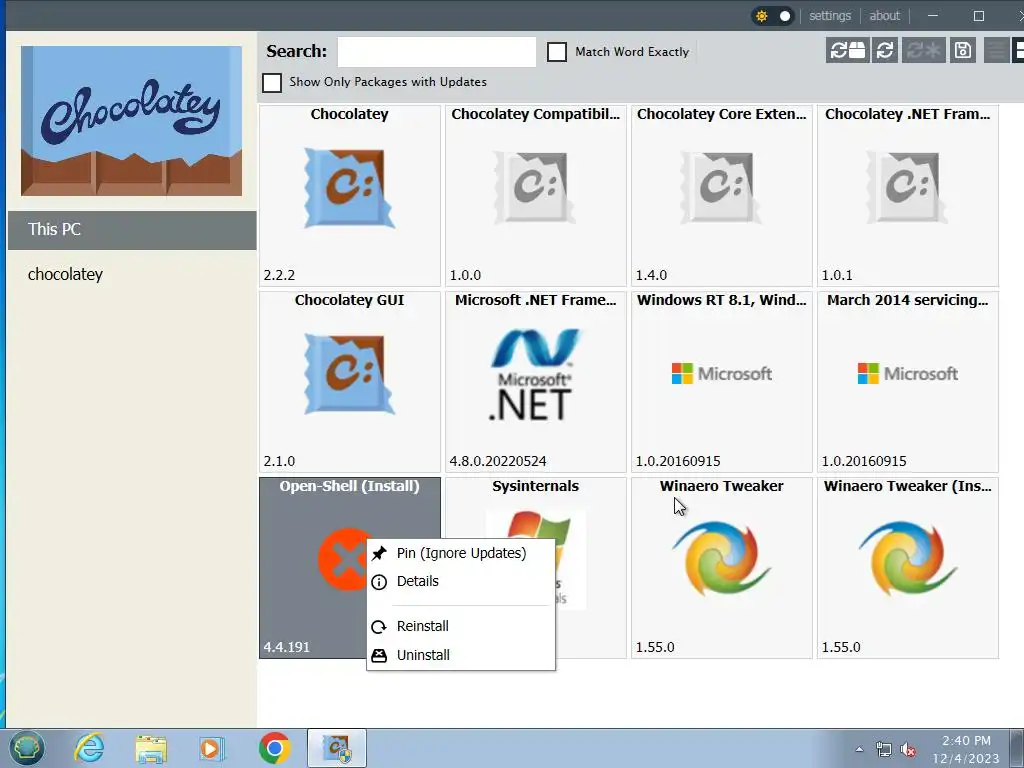Click the version 4.8.0.20220524 text
The image size is (1024, 768).
click(498, 461)
